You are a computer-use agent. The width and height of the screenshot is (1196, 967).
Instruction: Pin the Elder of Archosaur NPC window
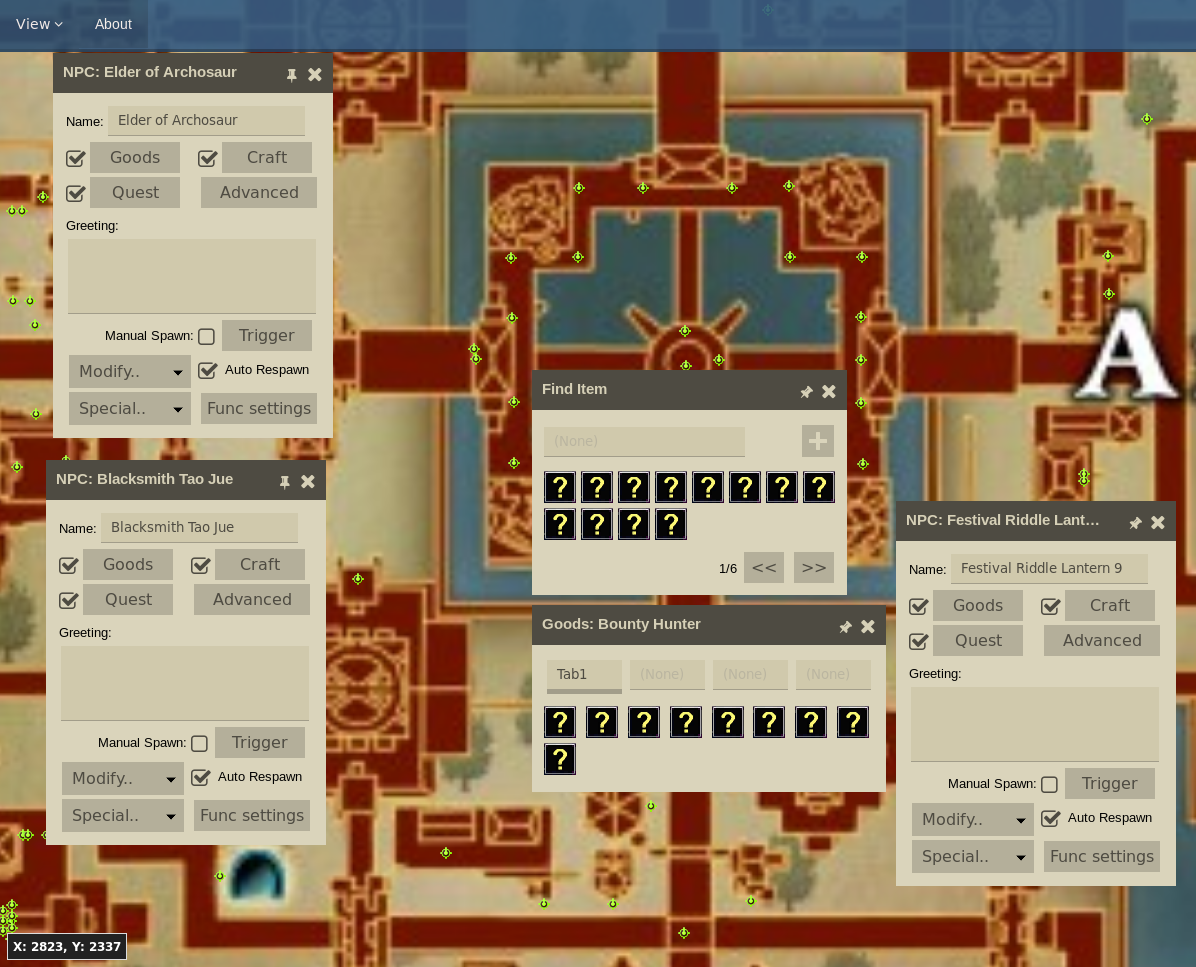coord(292,75)
